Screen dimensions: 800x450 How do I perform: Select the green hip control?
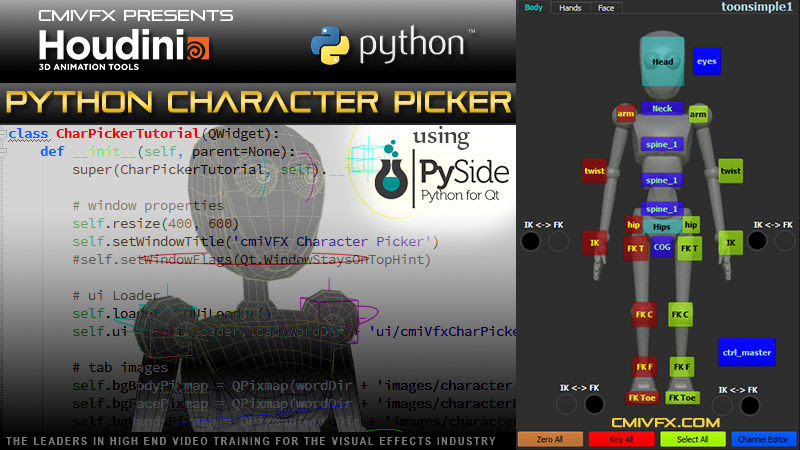point(691,225)
